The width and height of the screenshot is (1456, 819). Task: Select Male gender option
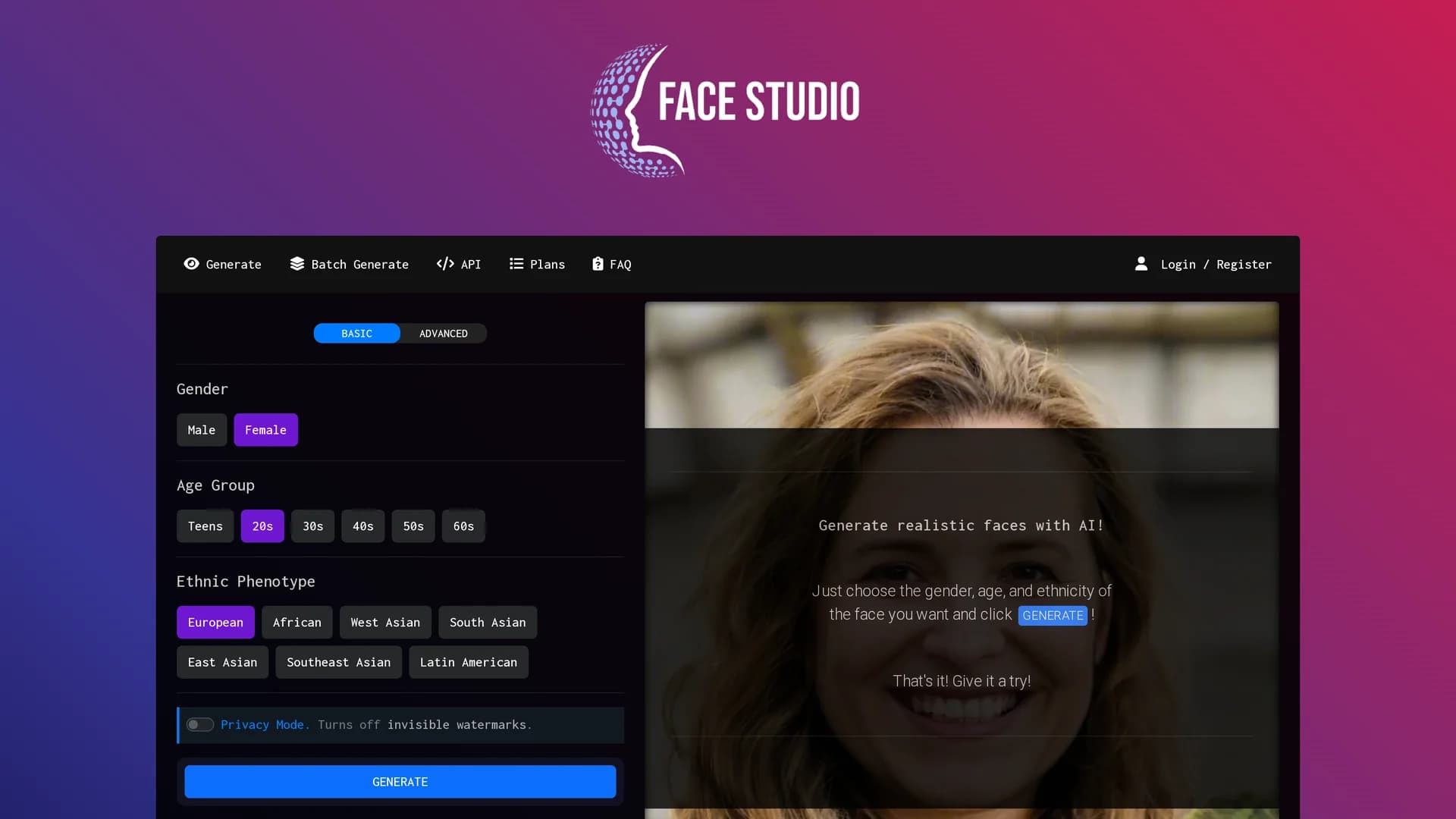[202, 430]
